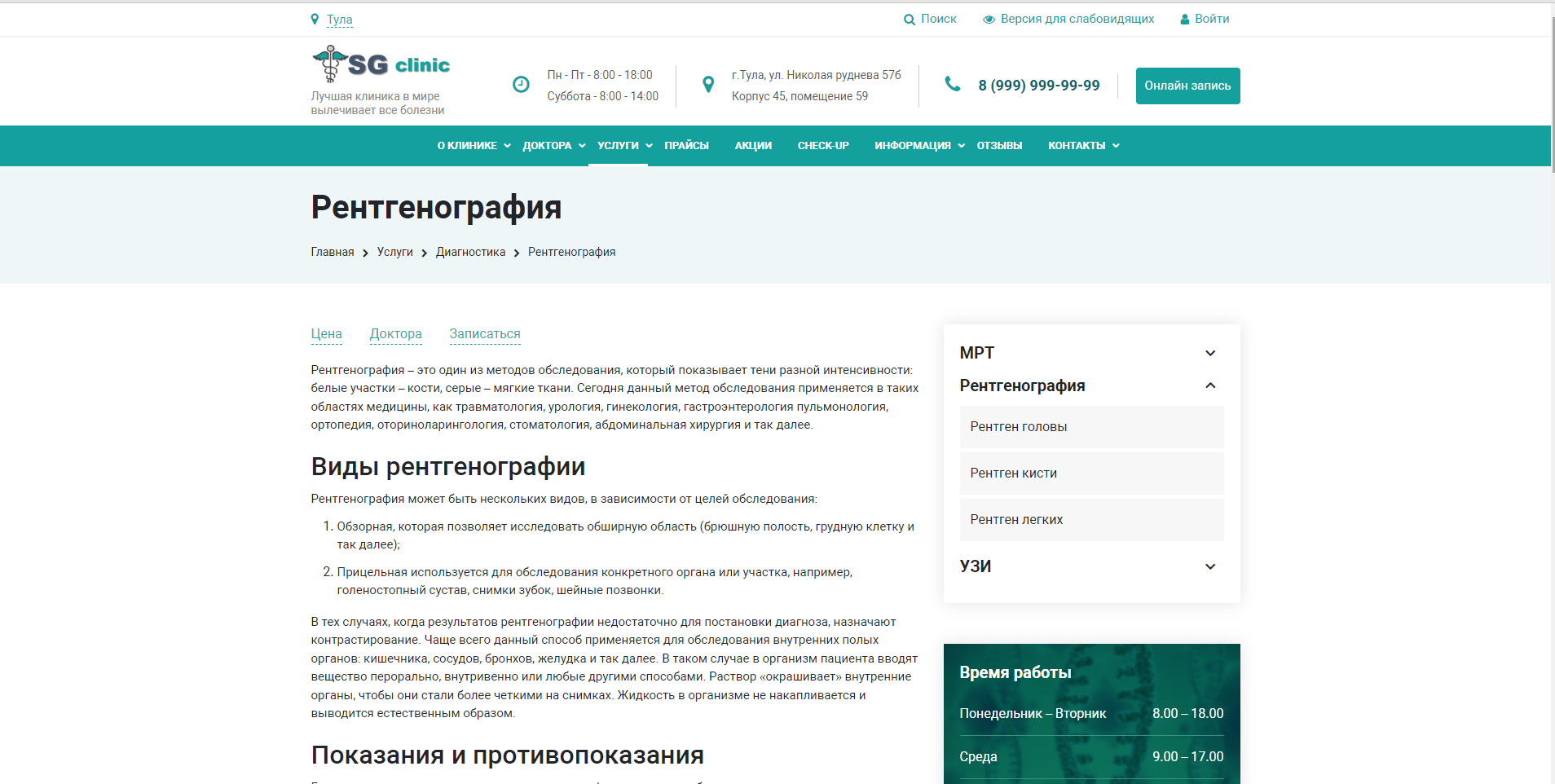Open the О КЛИНИКЕ dropdown menu
Screen dimensions: 1555x784
[474, 146]
